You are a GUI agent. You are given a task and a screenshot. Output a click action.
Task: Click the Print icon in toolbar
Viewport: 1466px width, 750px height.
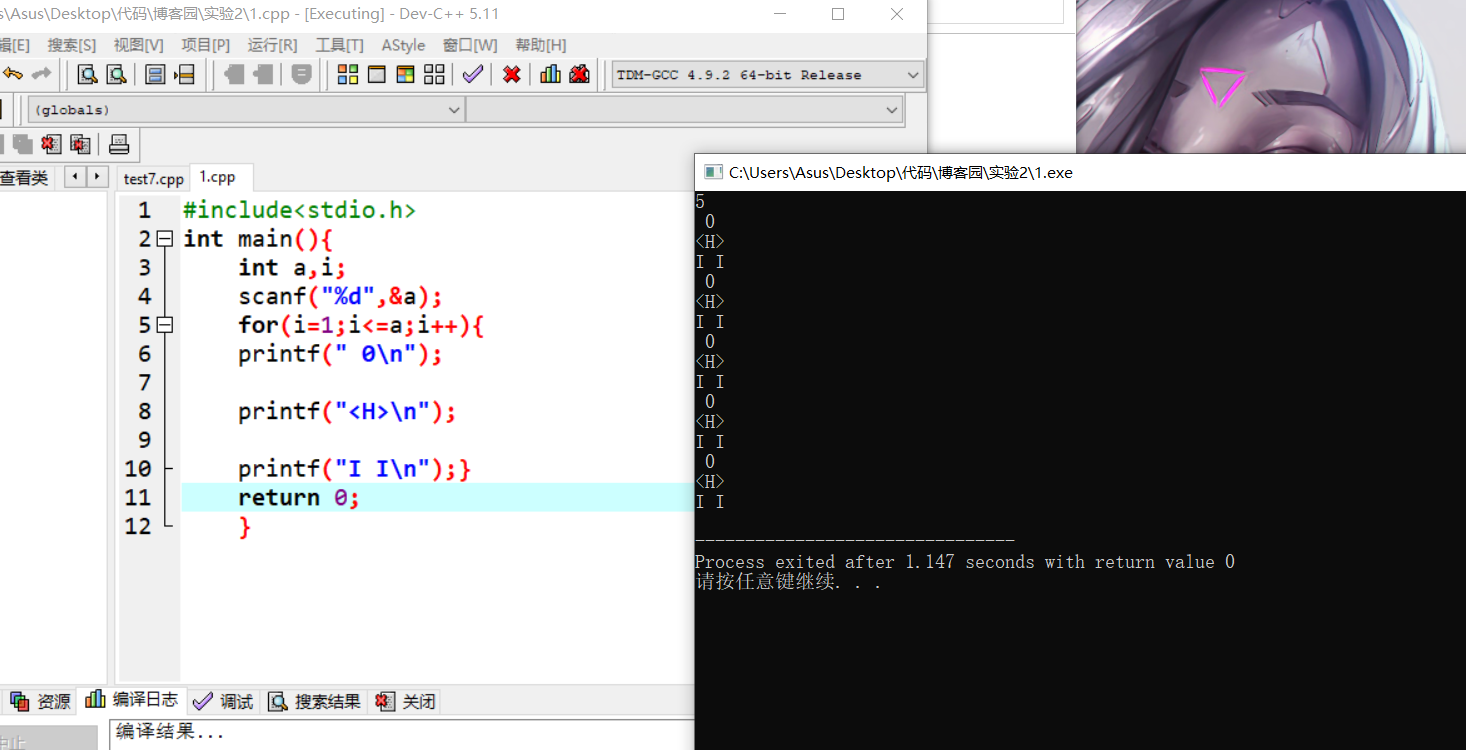[x=119, y=144]
